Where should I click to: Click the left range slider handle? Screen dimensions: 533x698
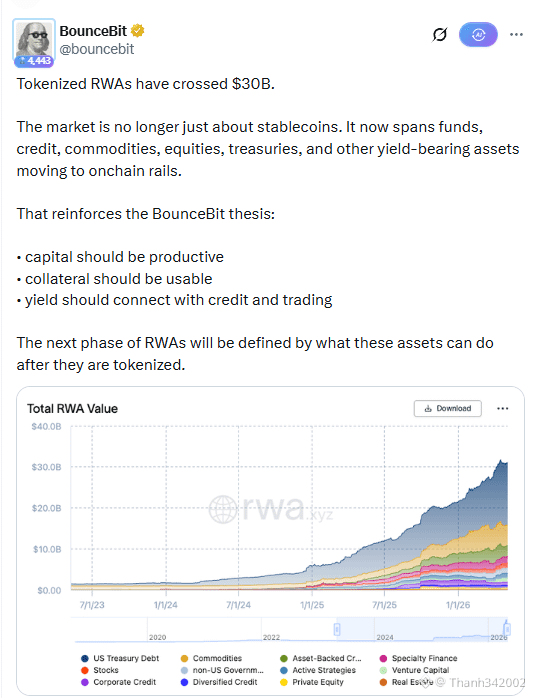[x=337, y=629]
